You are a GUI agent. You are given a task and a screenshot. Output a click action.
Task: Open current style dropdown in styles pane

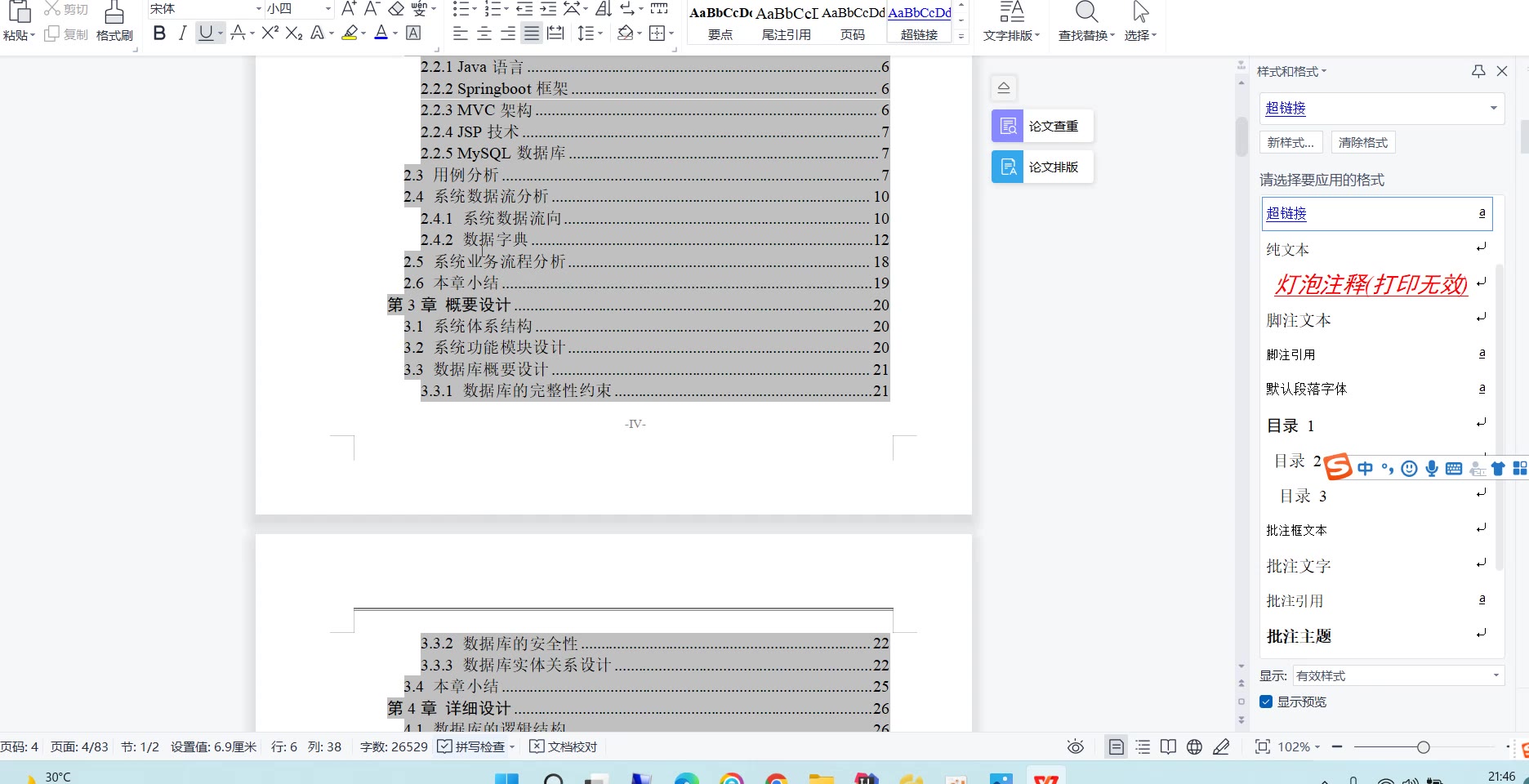point(1494,108)
